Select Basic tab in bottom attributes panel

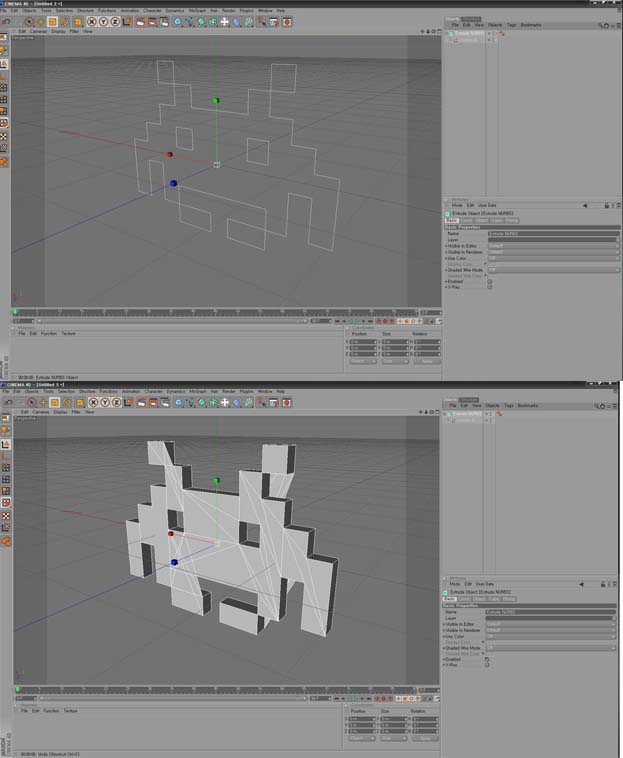tap(449, 599)
